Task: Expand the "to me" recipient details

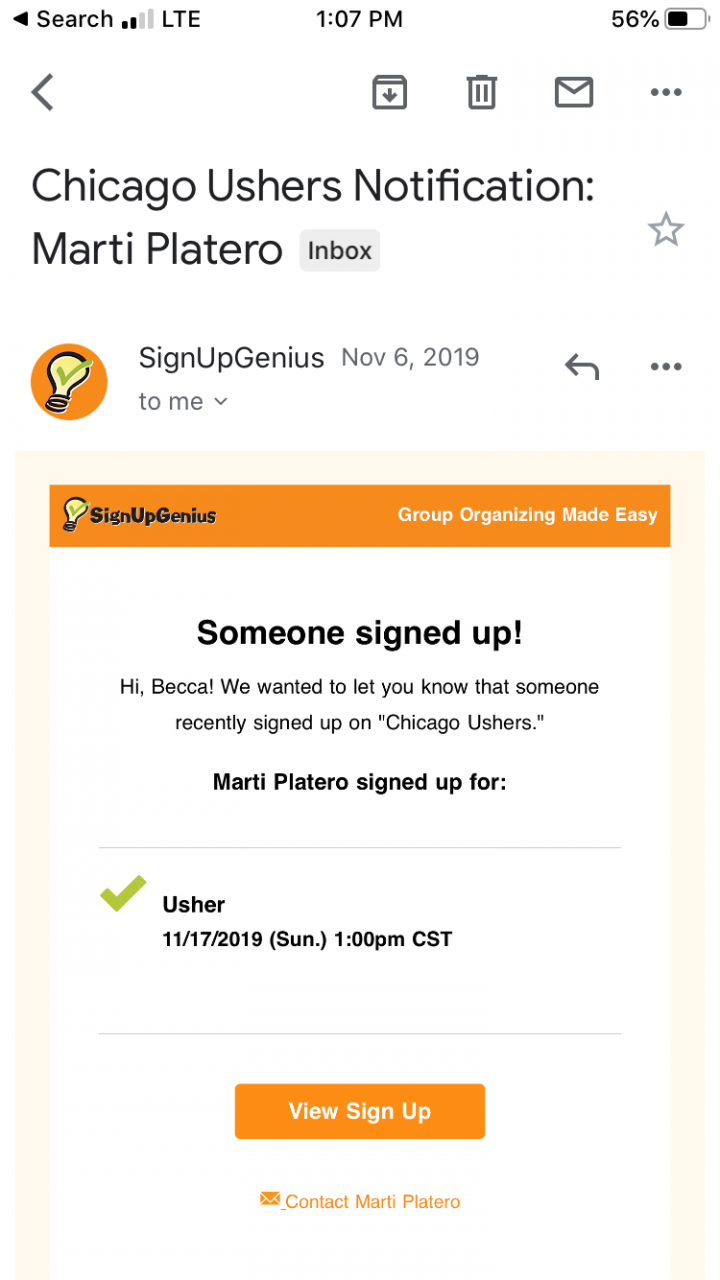Action: point(183,402)
